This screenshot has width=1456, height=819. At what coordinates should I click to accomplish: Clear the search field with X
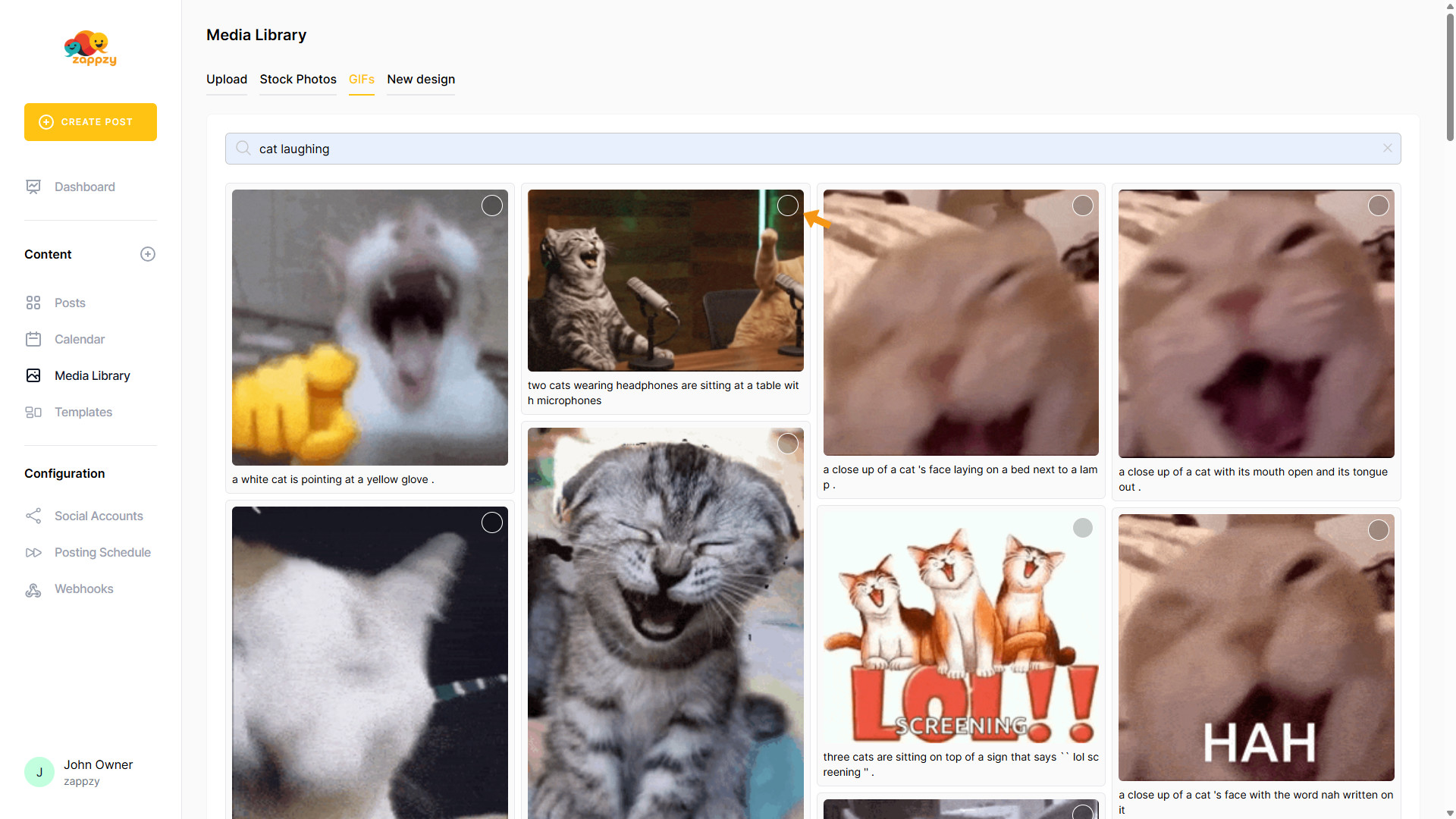1387,149
